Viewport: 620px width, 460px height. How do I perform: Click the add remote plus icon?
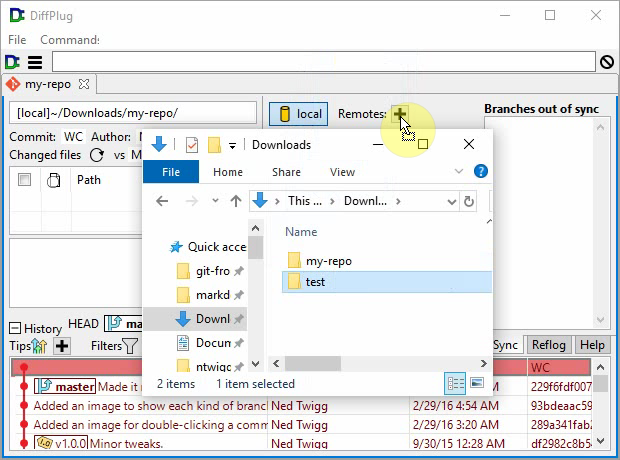(x=399, y=114)
